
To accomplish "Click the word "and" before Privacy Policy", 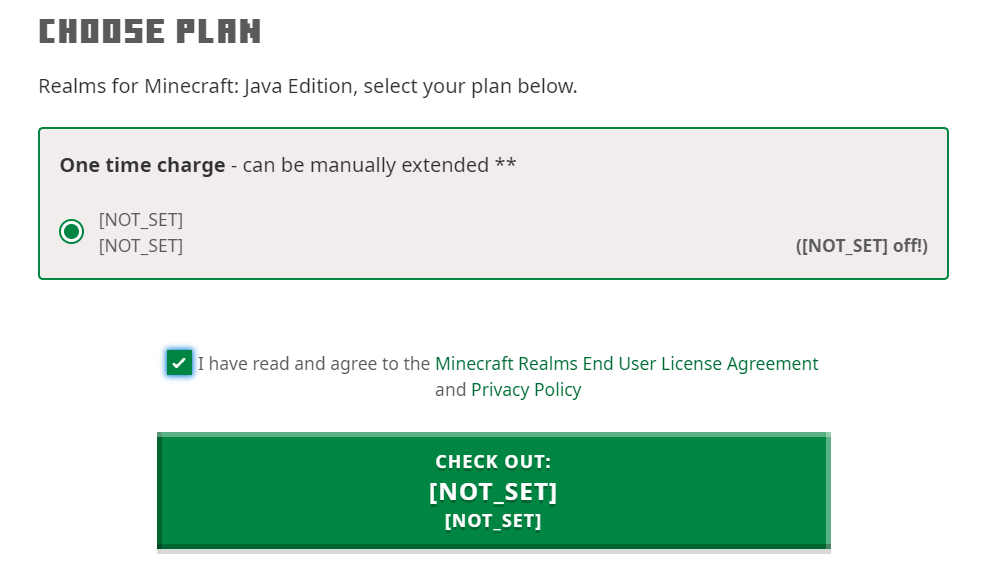I will [x=450, y=390].
